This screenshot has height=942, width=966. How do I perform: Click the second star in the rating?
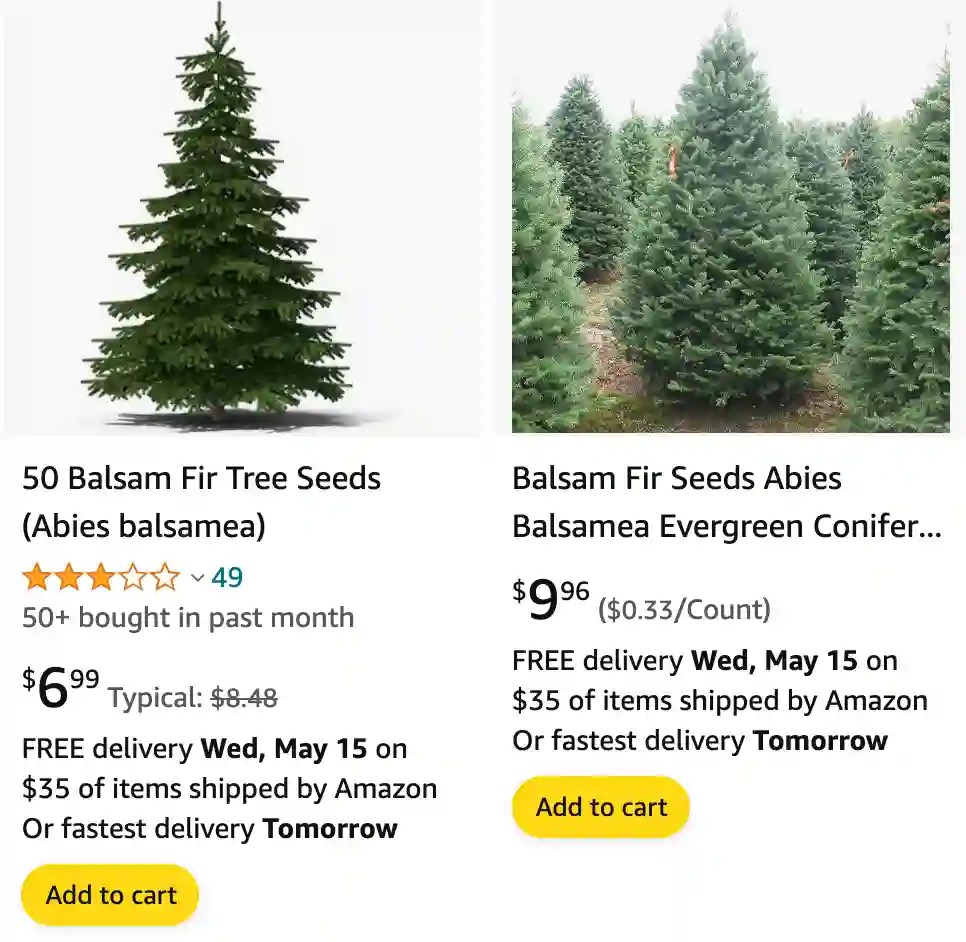click(x=67, y=576)
